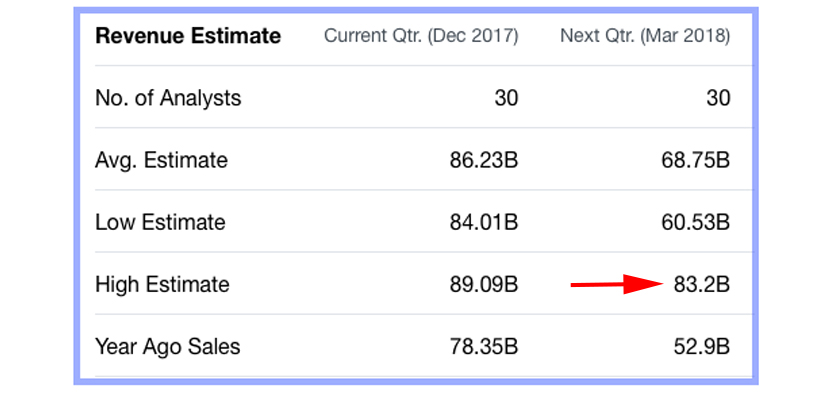Select the Year Ago Sales row label
The width and height of the screenshot is (839, 400).
click(167, 347)
